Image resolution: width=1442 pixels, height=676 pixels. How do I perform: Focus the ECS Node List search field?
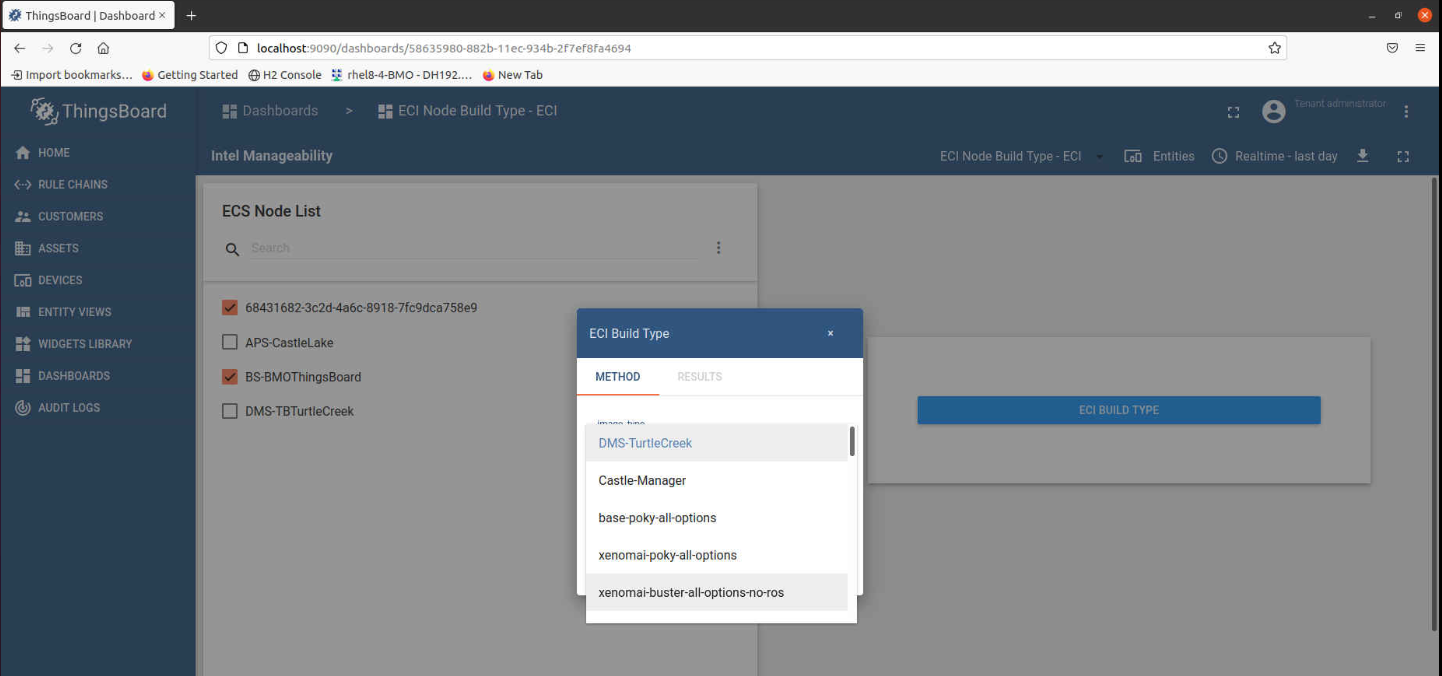coord(473,248)
